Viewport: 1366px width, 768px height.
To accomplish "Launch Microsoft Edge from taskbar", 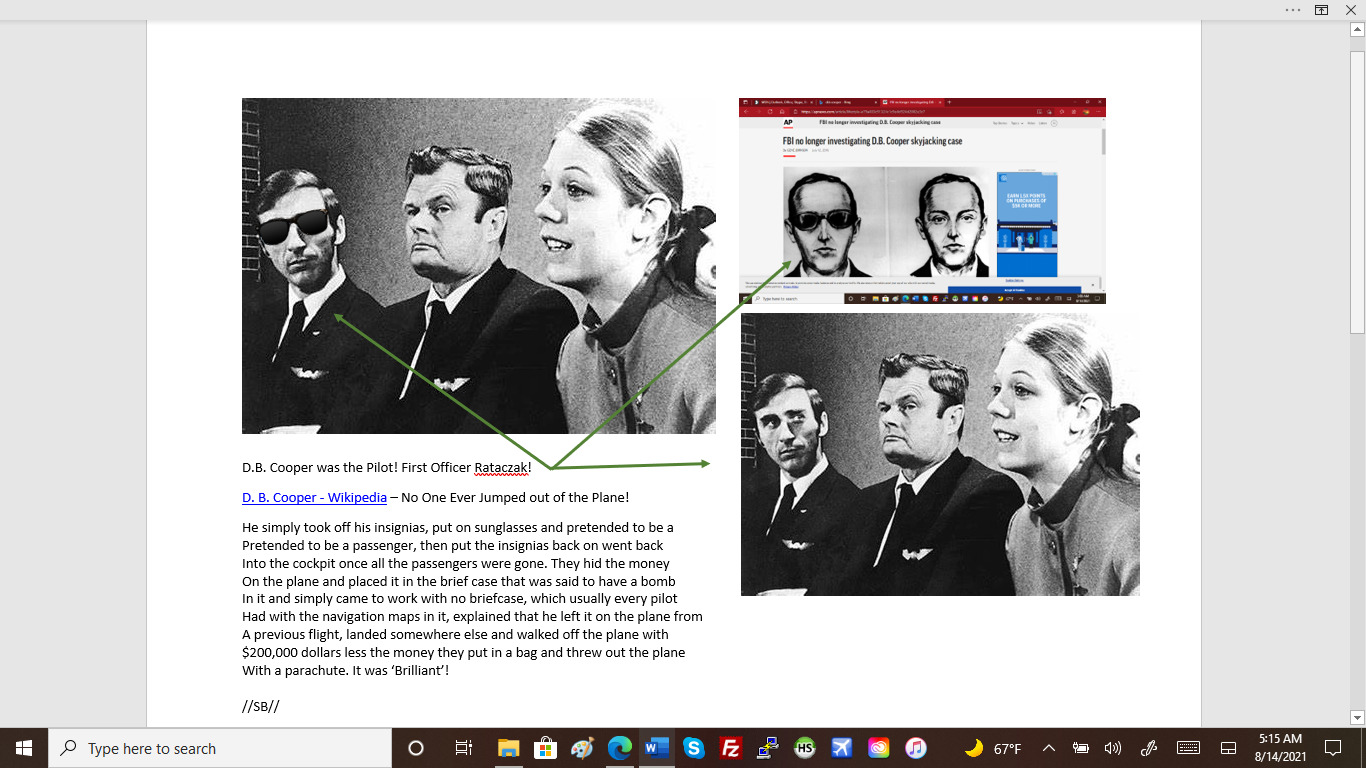I will click(620, 748).
